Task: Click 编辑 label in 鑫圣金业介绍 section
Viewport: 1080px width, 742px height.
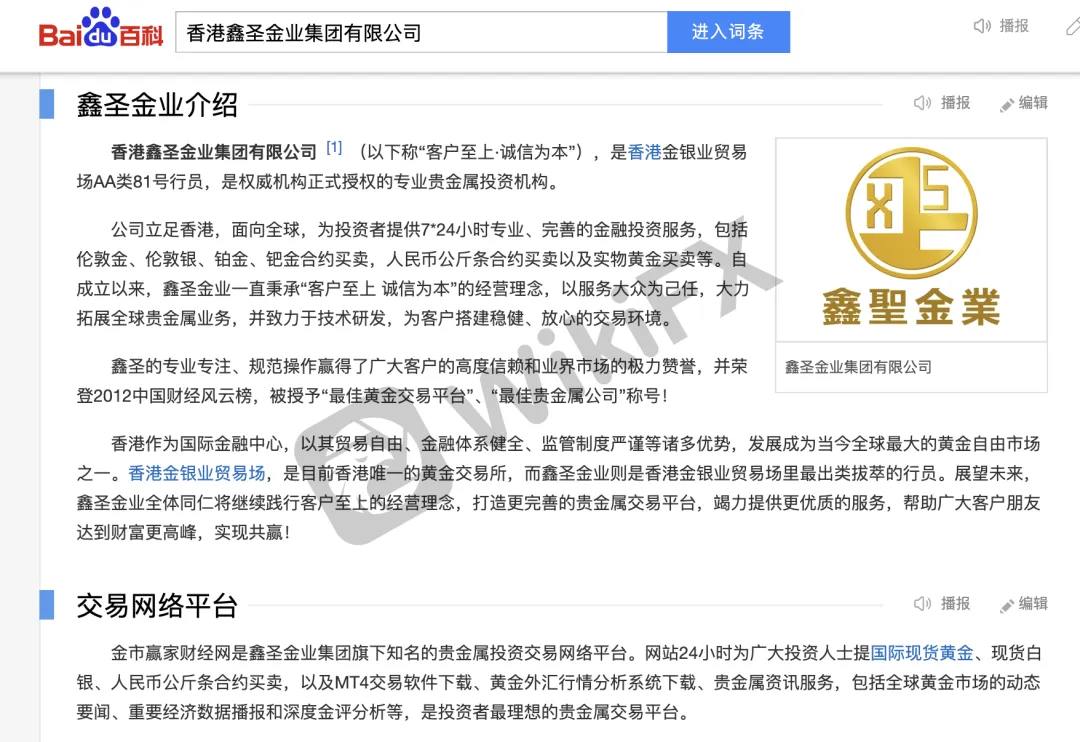Action: coord(1033,103)
